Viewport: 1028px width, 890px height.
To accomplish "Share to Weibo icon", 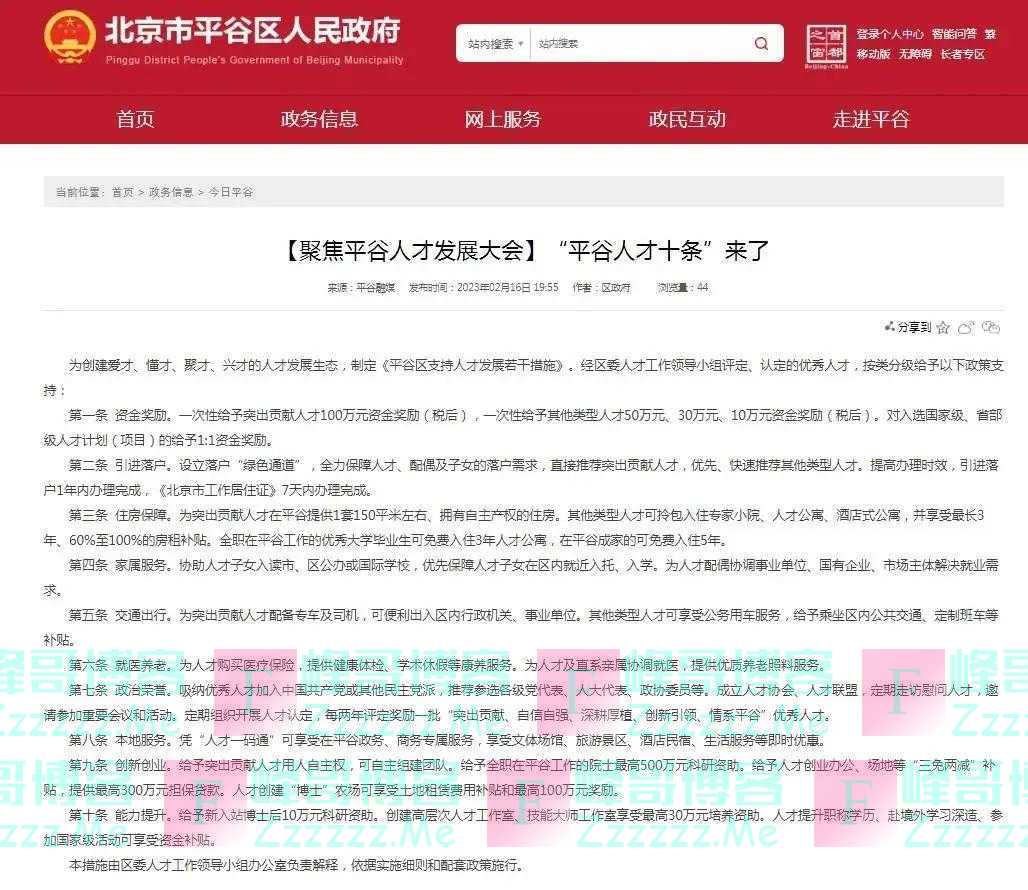I will click(966, 328).
